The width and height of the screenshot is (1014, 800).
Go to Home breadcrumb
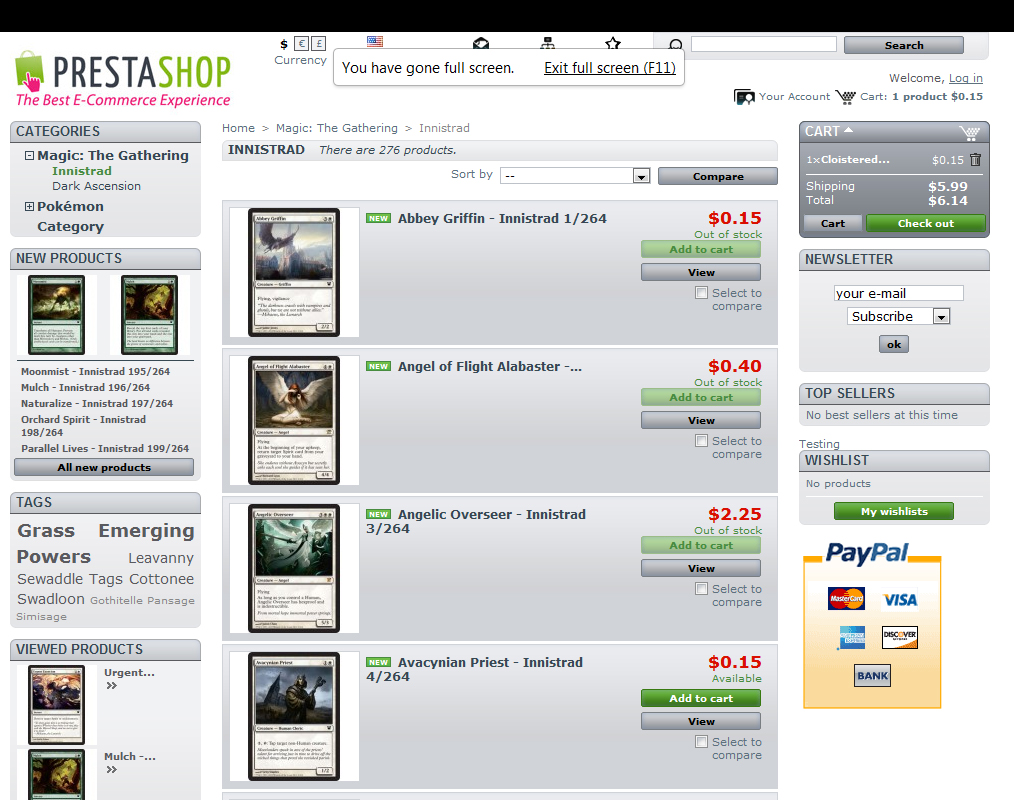coord(239,128)
